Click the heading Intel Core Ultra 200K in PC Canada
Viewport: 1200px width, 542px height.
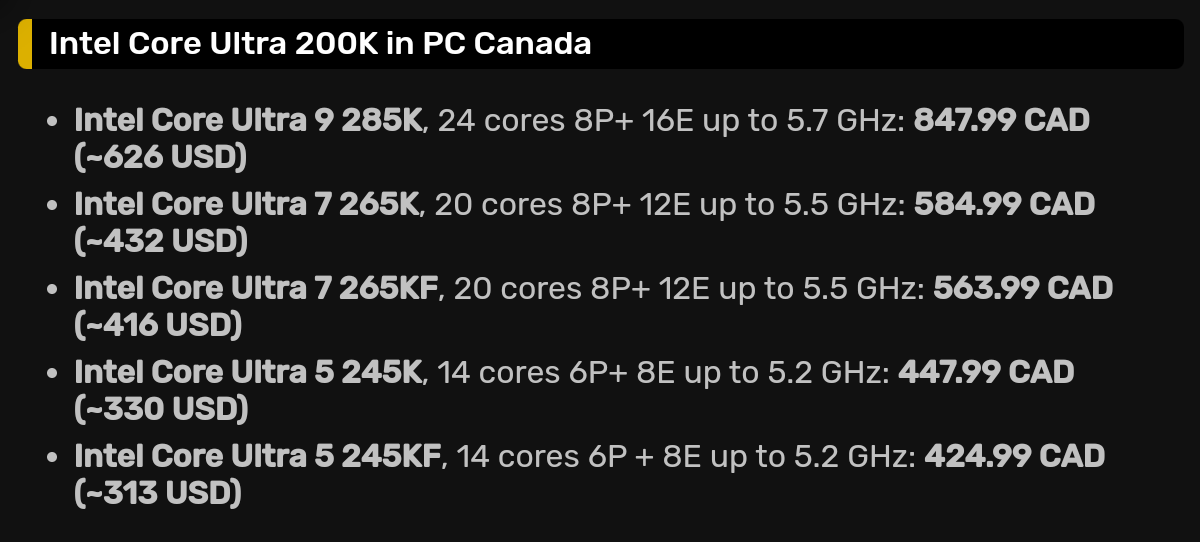(320, 44)
